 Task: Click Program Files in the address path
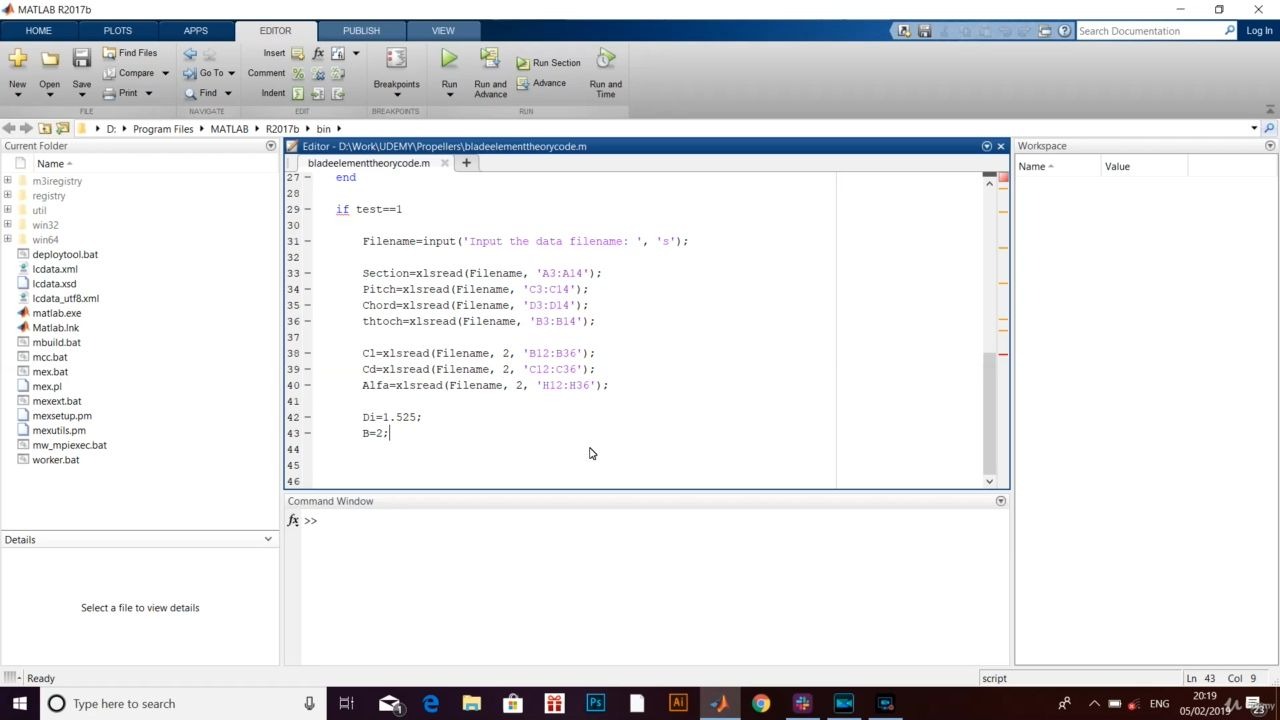[x=163, y=129]
